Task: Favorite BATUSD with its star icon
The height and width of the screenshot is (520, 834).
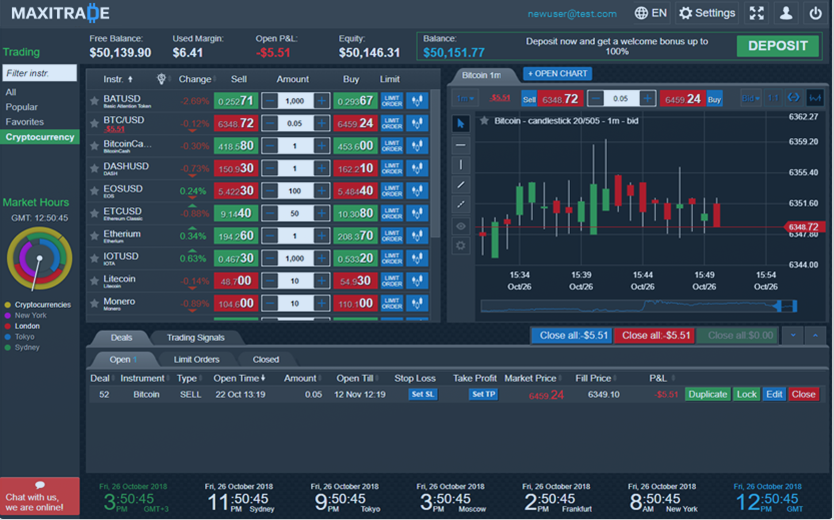Action: [94, 100]
